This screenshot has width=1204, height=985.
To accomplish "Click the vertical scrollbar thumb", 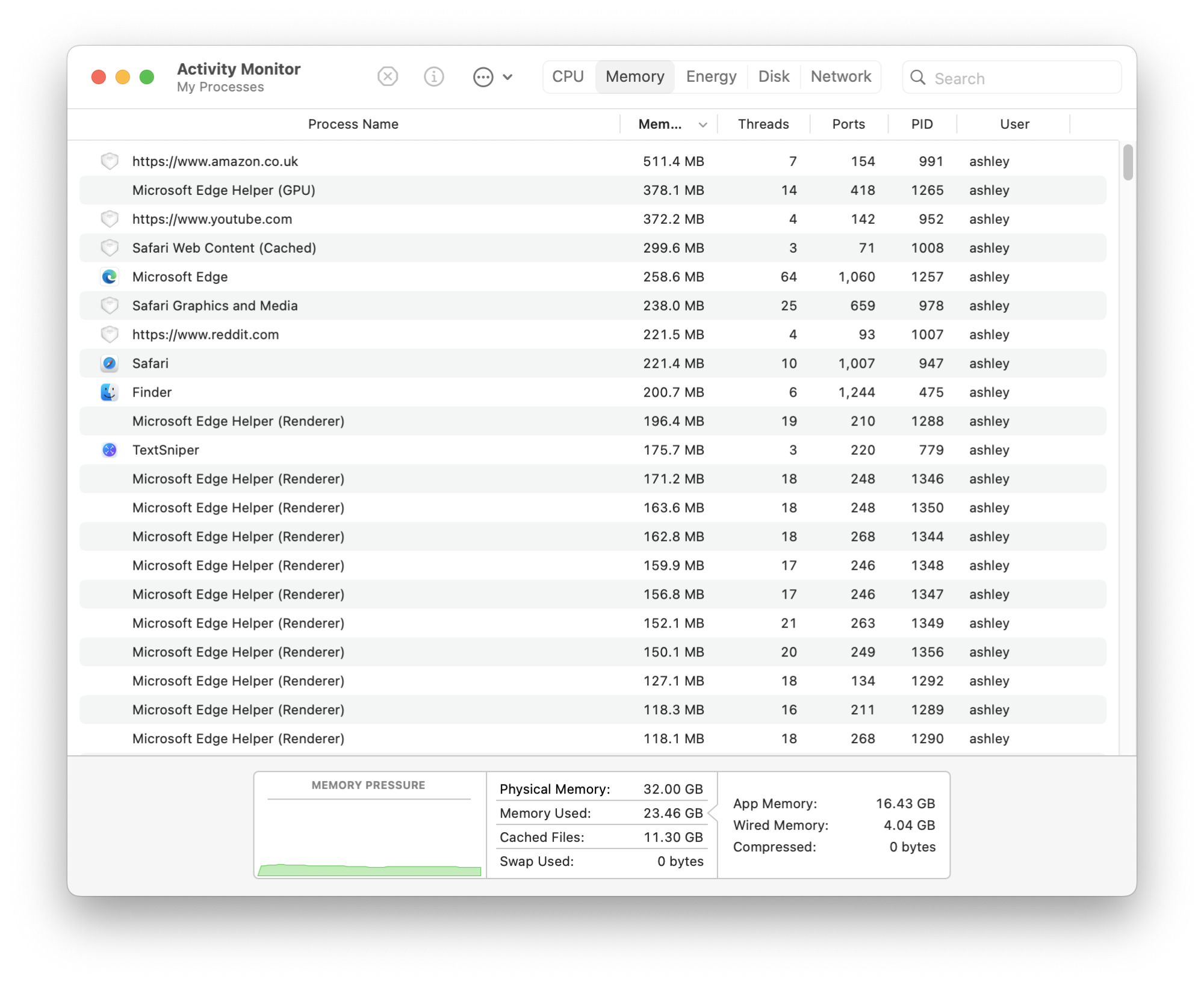I will pyautogui.click(x=1128, y=162).
